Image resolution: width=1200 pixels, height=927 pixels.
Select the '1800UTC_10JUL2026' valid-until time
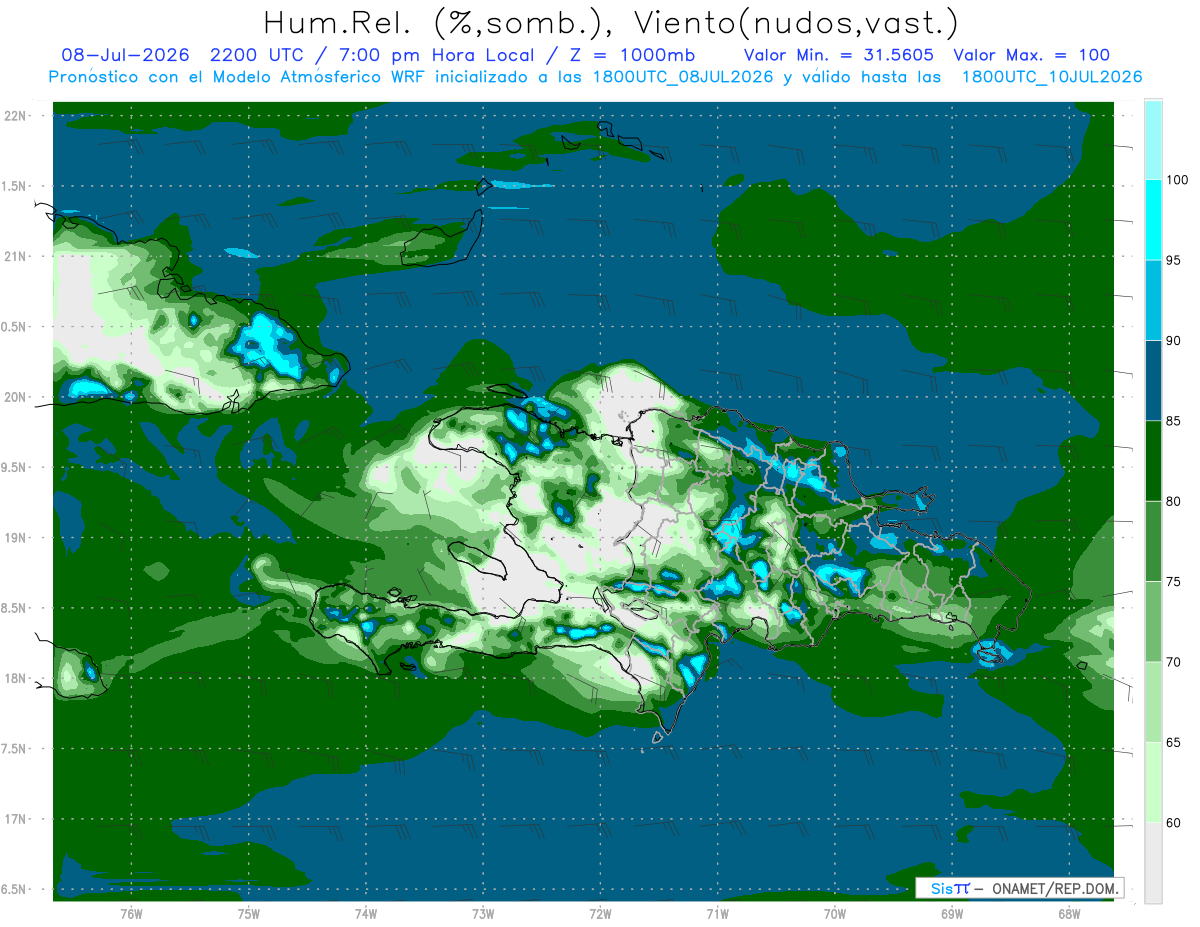click(x=1052, y=77)
